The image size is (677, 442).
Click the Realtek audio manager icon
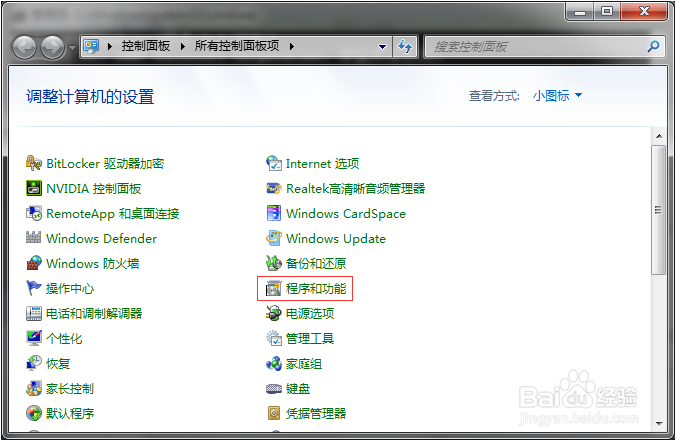(274, 189)
